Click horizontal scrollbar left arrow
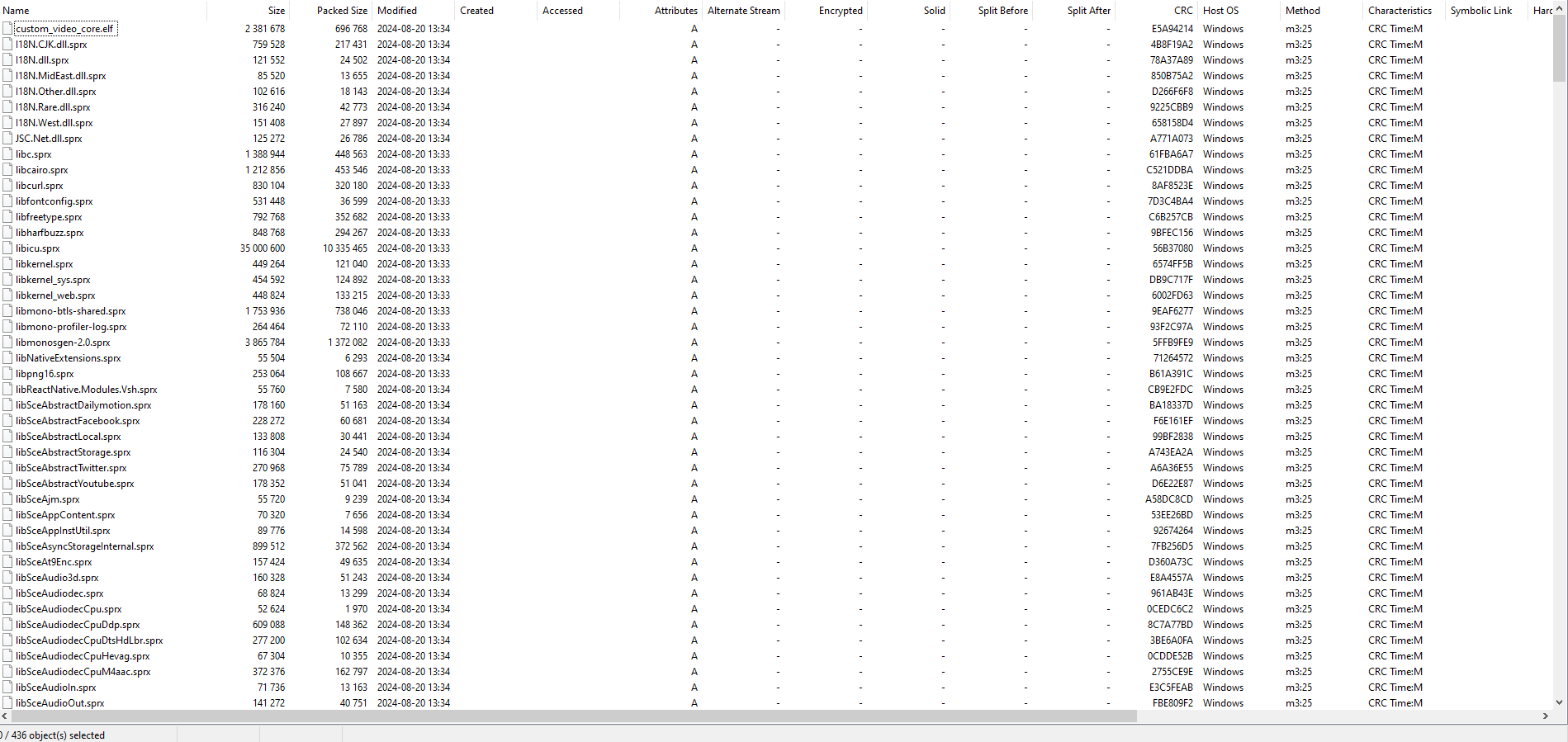Image resolution: width=1568 pixels, height=742 pixels. [6, 716]
